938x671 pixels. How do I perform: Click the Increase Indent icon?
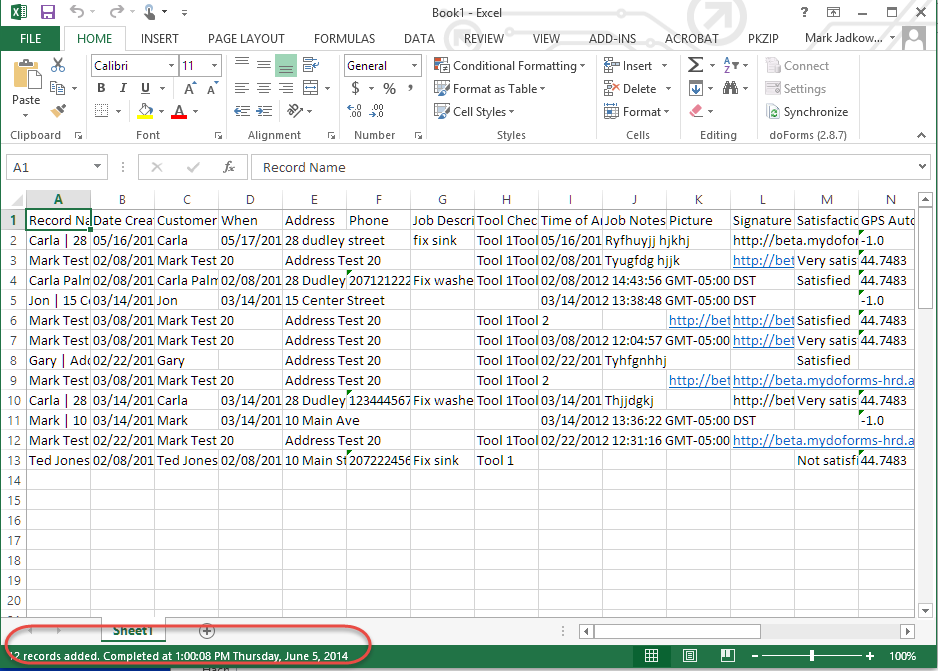coord(264,111)
